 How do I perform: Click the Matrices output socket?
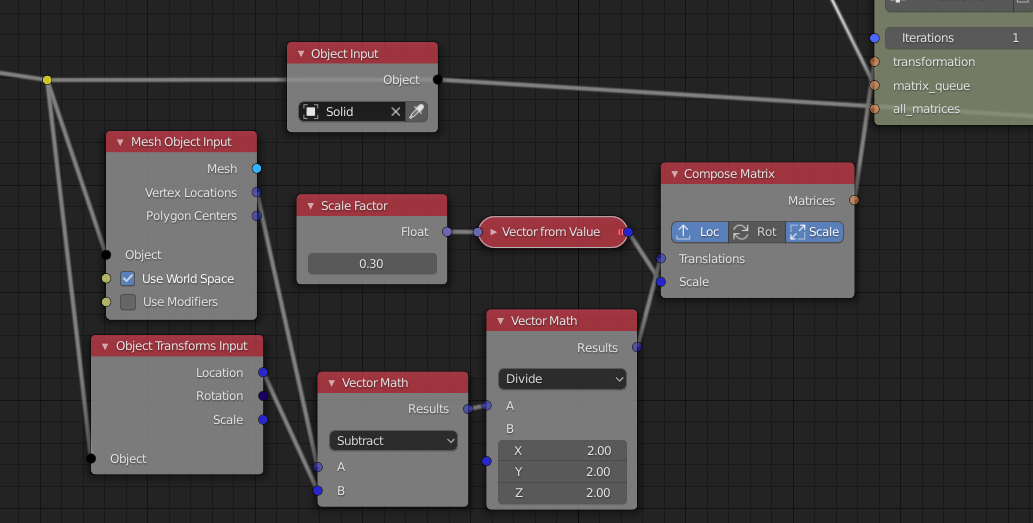coord(854,200)
